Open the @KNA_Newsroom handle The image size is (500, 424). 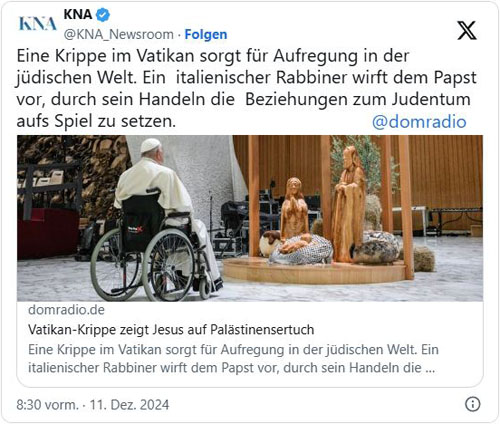click(x=118, y=34)
